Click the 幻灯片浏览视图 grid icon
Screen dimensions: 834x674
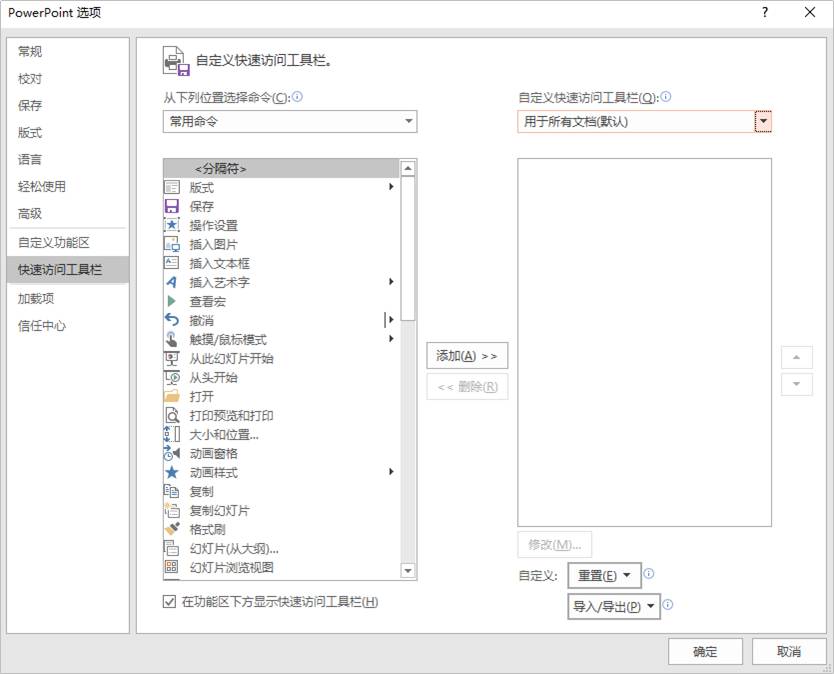coord(172,567)
